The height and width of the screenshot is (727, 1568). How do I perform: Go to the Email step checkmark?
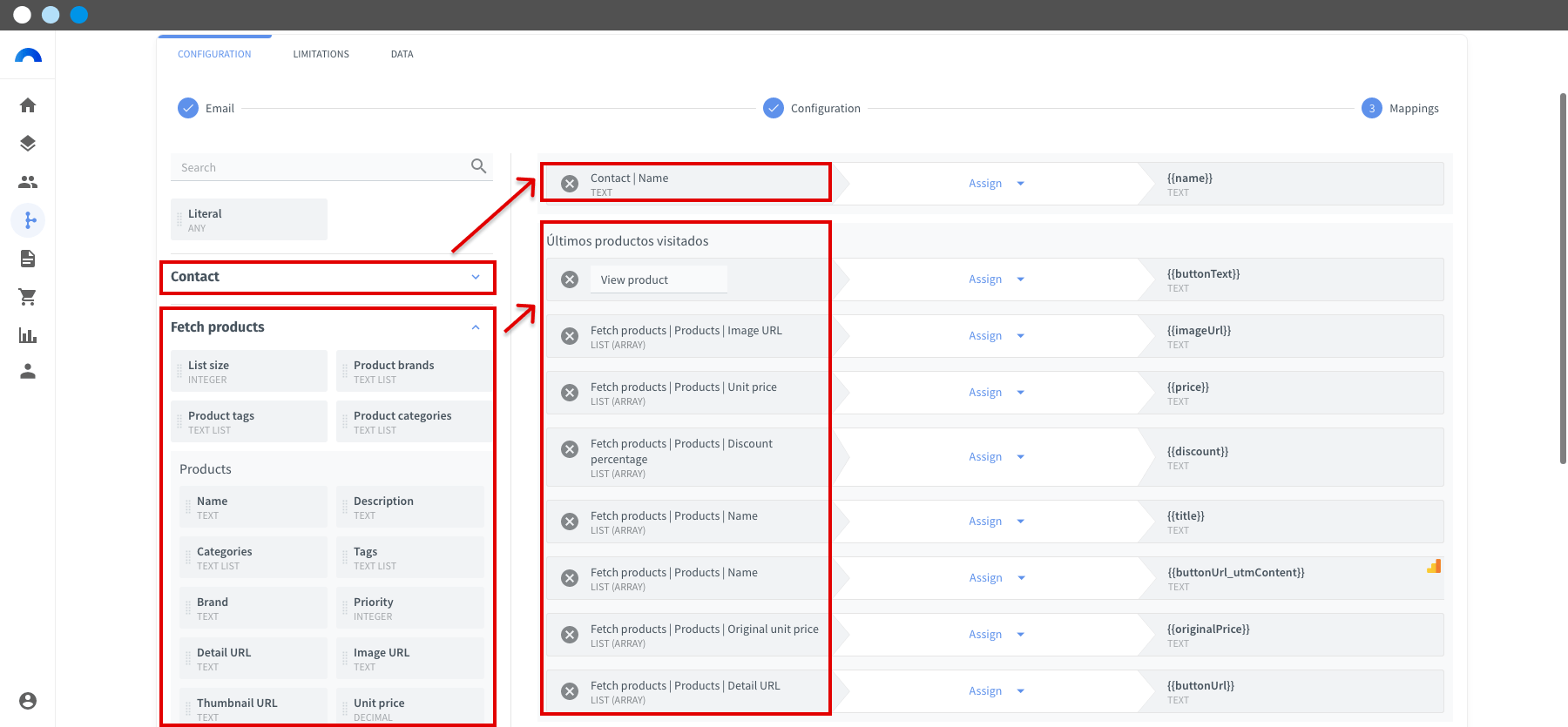[188, 108]
